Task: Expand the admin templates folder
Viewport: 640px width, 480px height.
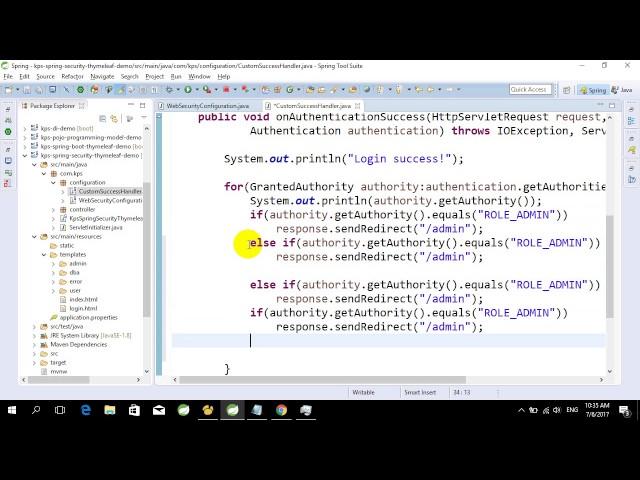Action: coord(53,264)
